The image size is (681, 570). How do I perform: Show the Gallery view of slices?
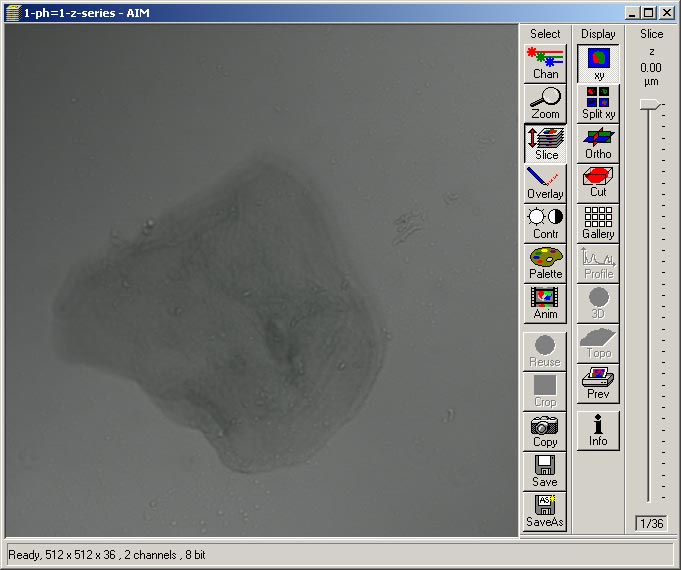click(598, 224)
